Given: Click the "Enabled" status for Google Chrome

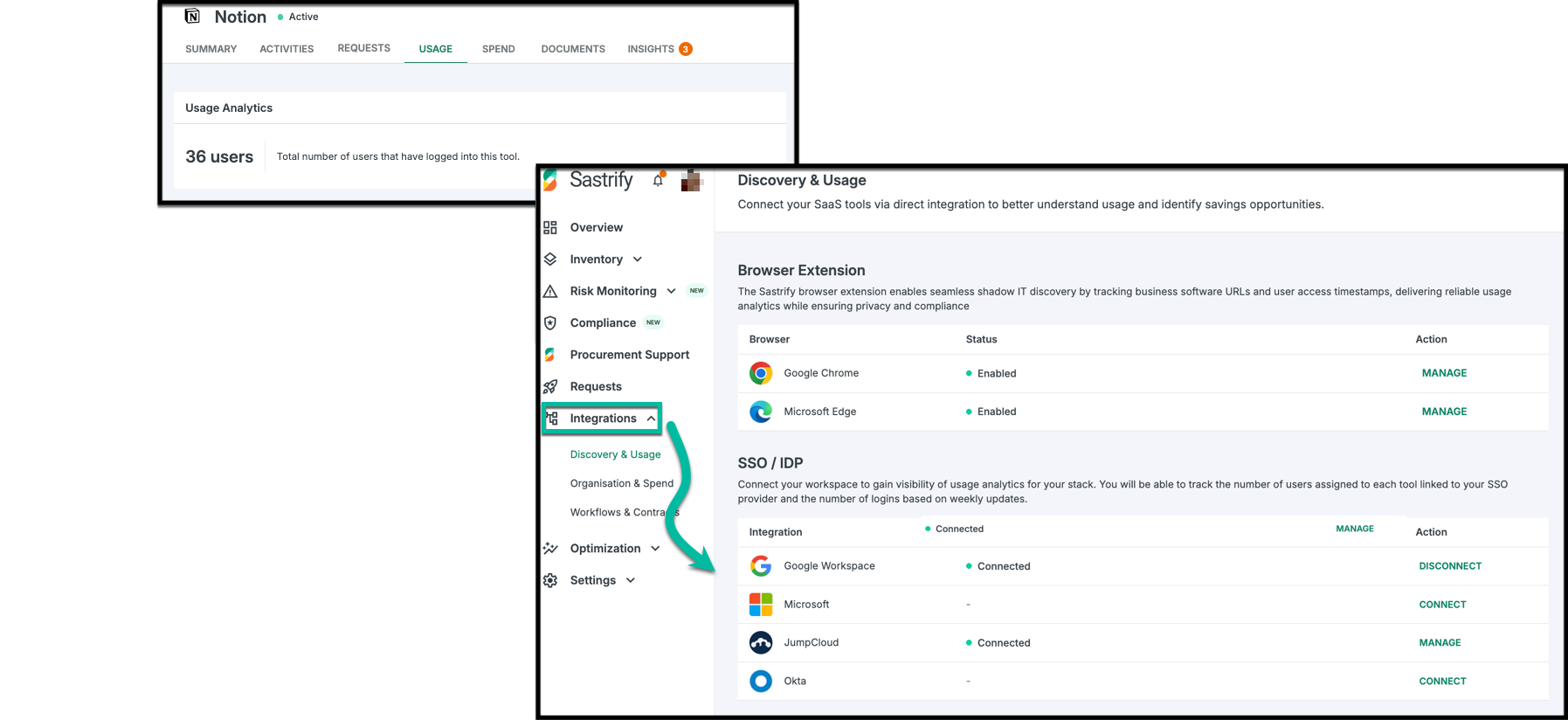Looking at the screenshot, I should pos(997,373).
